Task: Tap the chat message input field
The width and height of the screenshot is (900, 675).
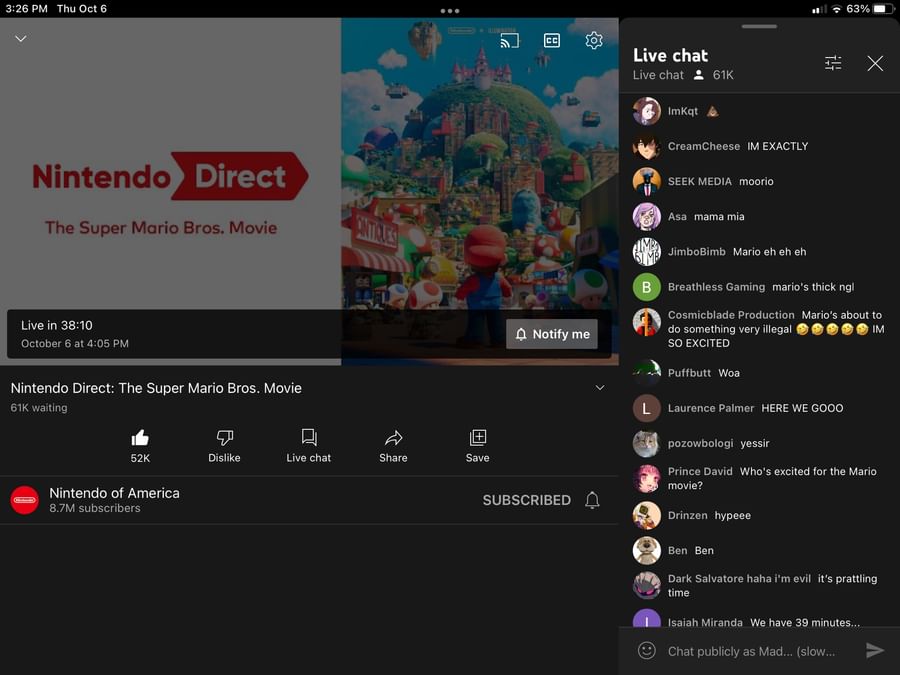Action: click(x=752, y=651)
